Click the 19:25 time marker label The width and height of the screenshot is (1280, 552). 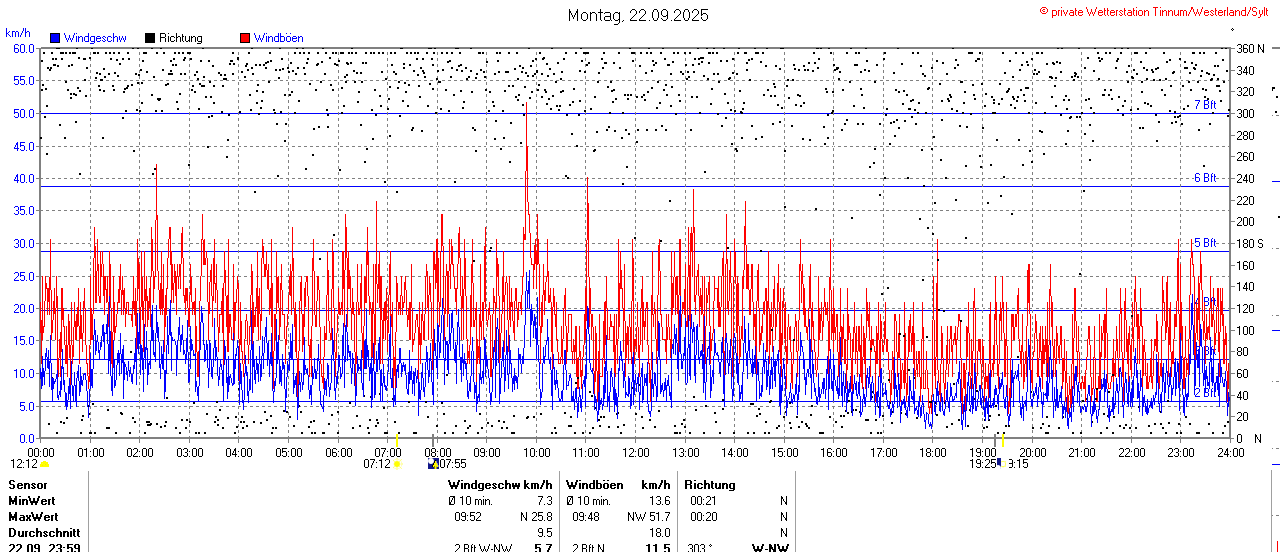pyautogui.click(x=982, y=464)
